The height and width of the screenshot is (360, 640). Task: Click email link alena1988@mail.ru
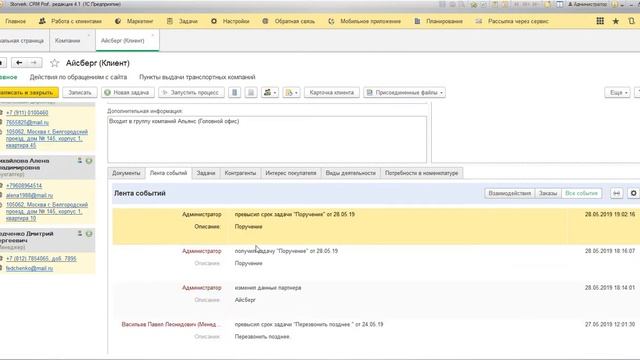click(x=29, y=196)
